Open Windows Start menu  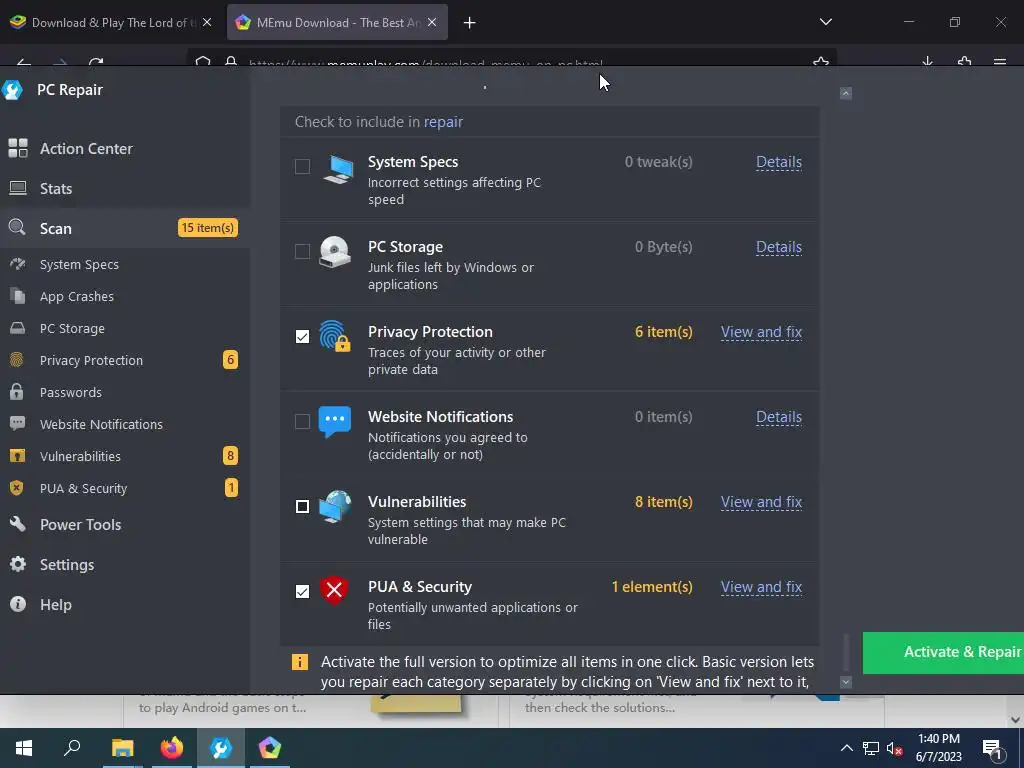pyautogui.click(x=24, y=748)
